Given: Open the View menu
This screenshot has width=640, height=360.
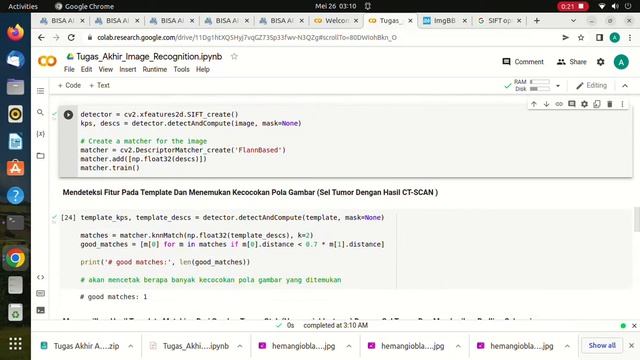Looking at the screenshot, I should tap(105, 69).
